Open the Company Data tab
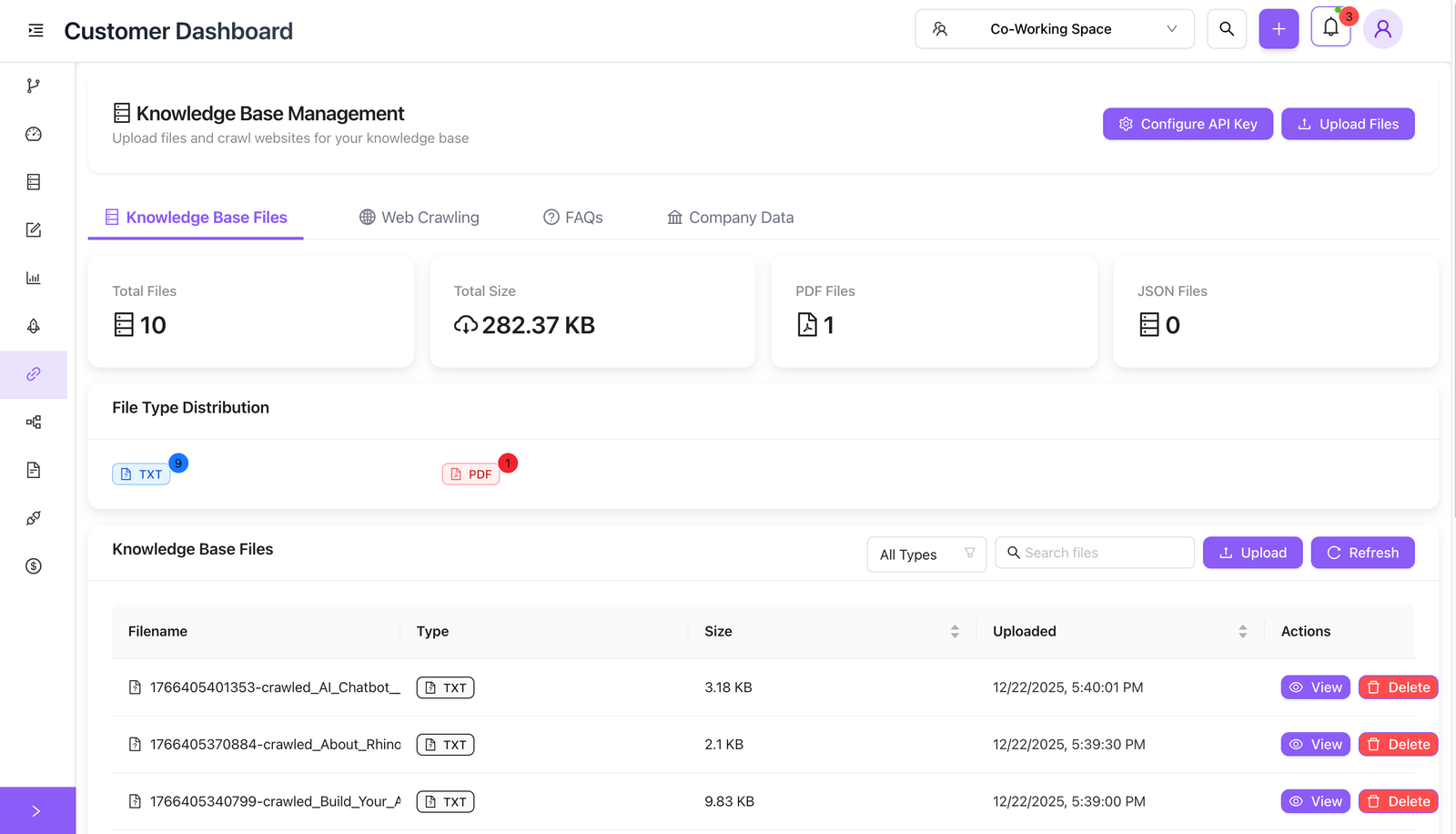The image size is (1456, 834). 730,217
